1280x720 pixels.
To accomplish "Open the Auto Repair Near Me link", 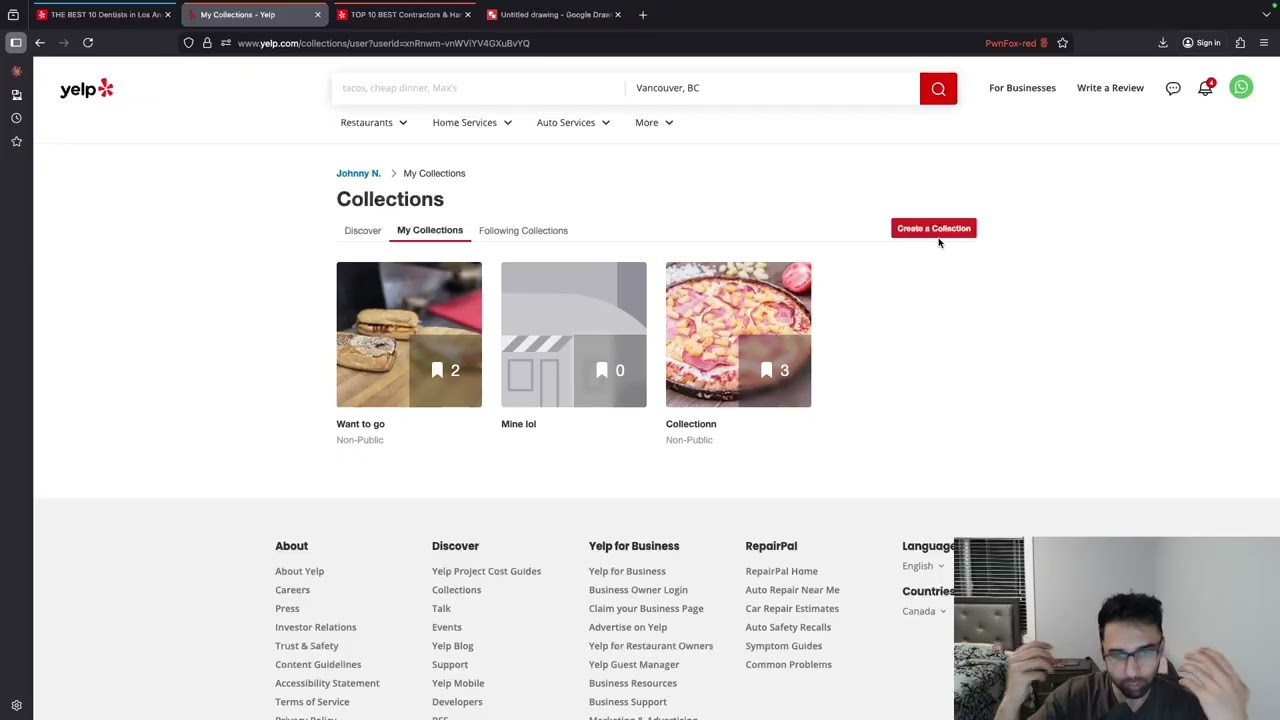I will click(792, 590).
